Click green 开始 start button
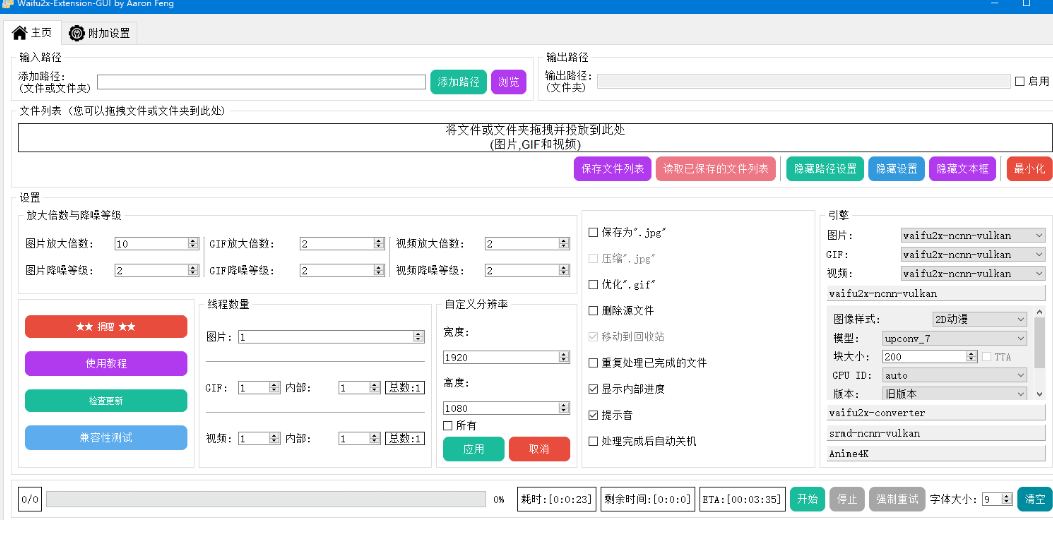Viewport: 1053px width, 543px height. (807, 499)
